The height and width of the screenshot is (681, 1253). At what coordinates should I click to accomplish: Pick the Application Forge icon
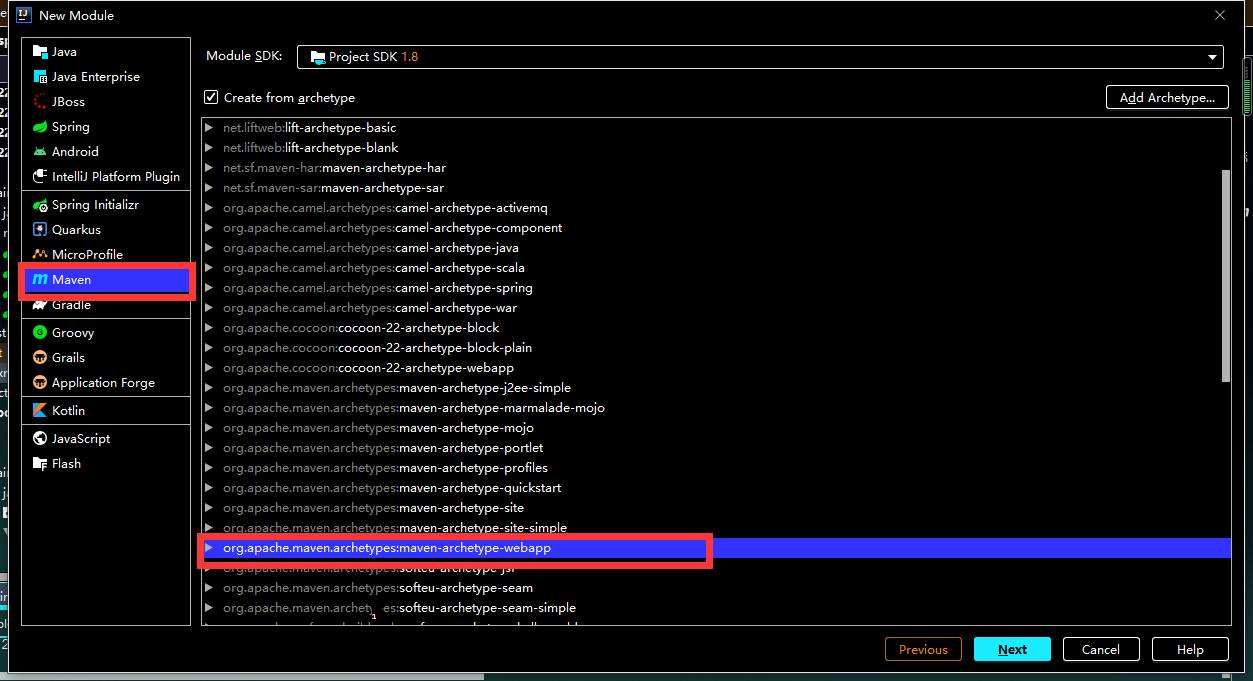(40, 383)
